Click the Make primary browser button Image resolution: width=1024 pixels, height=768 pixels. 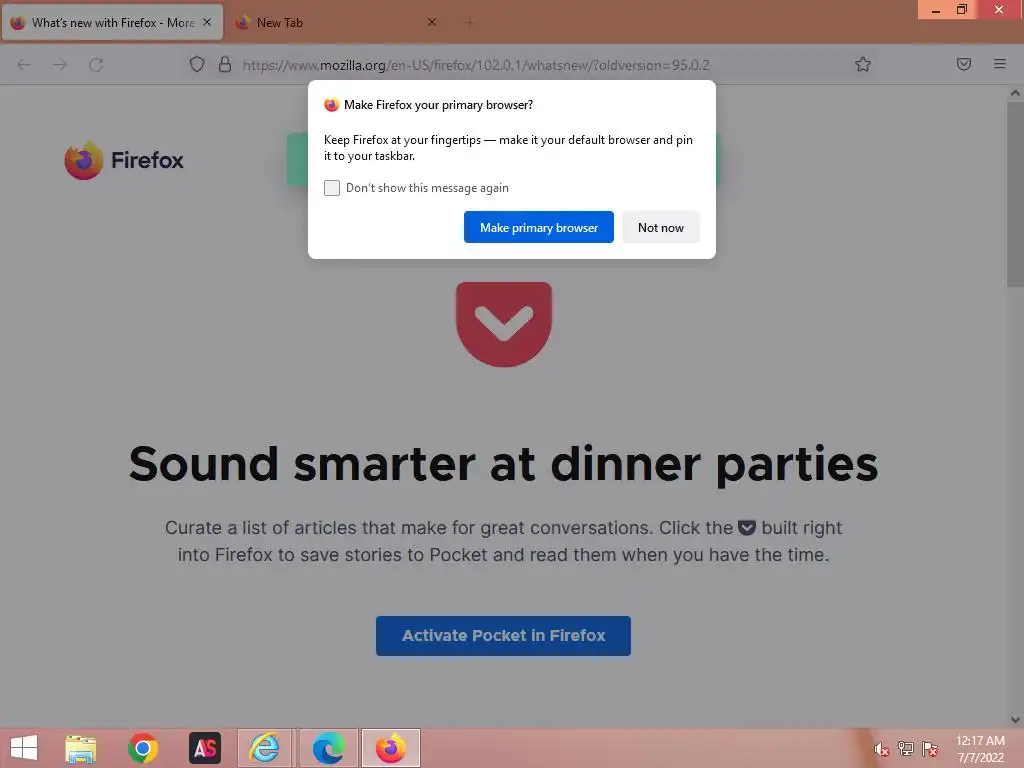(x=539, y=227)
